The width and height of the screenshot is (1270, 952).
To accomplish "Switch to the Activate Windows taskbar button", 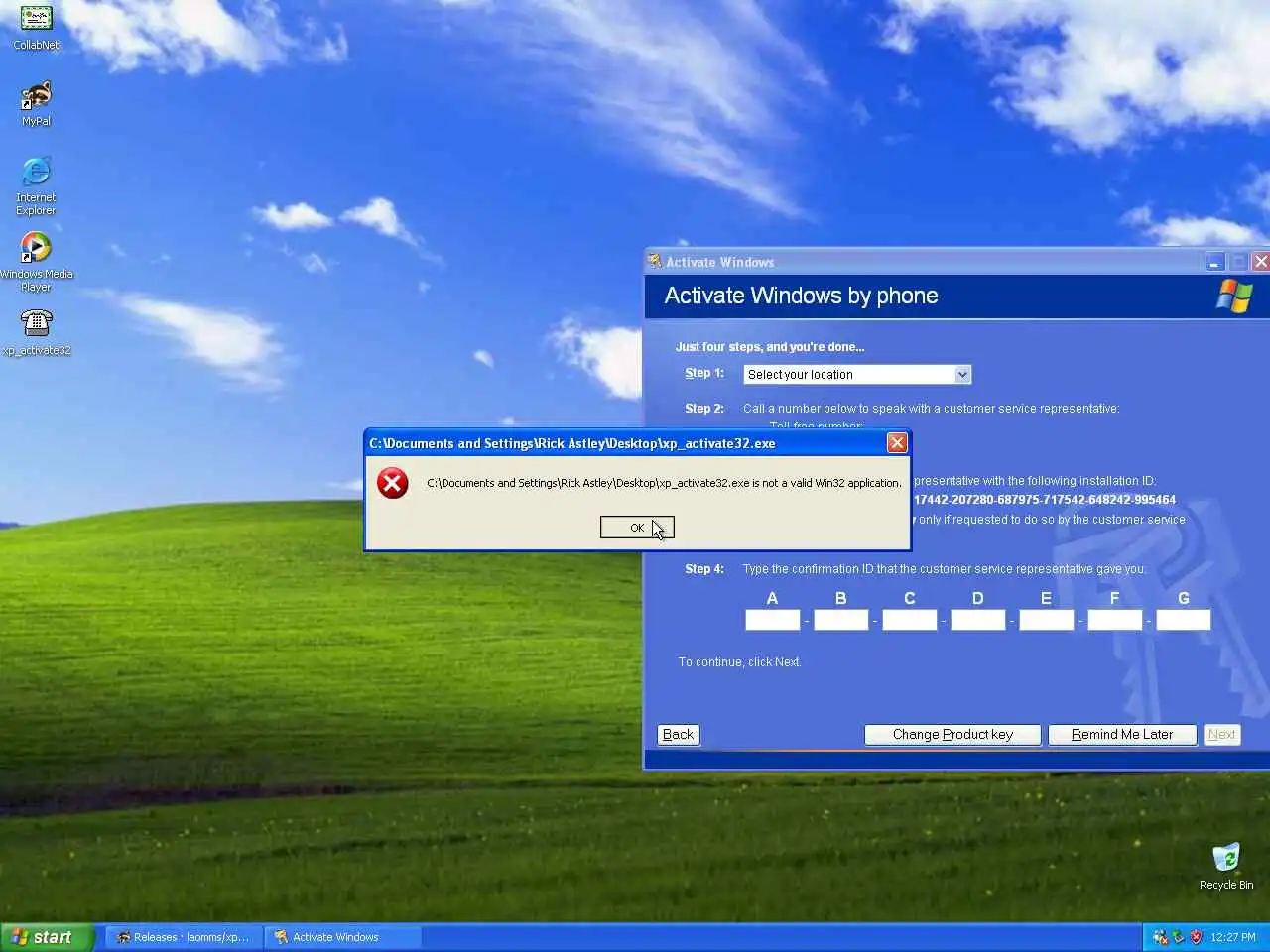I will tap(342, 937).
